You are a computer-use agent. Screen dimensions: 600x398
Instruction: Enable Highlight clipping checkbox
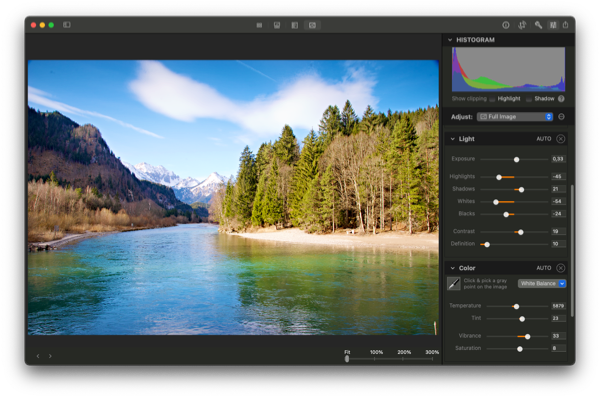click(492, 99)
